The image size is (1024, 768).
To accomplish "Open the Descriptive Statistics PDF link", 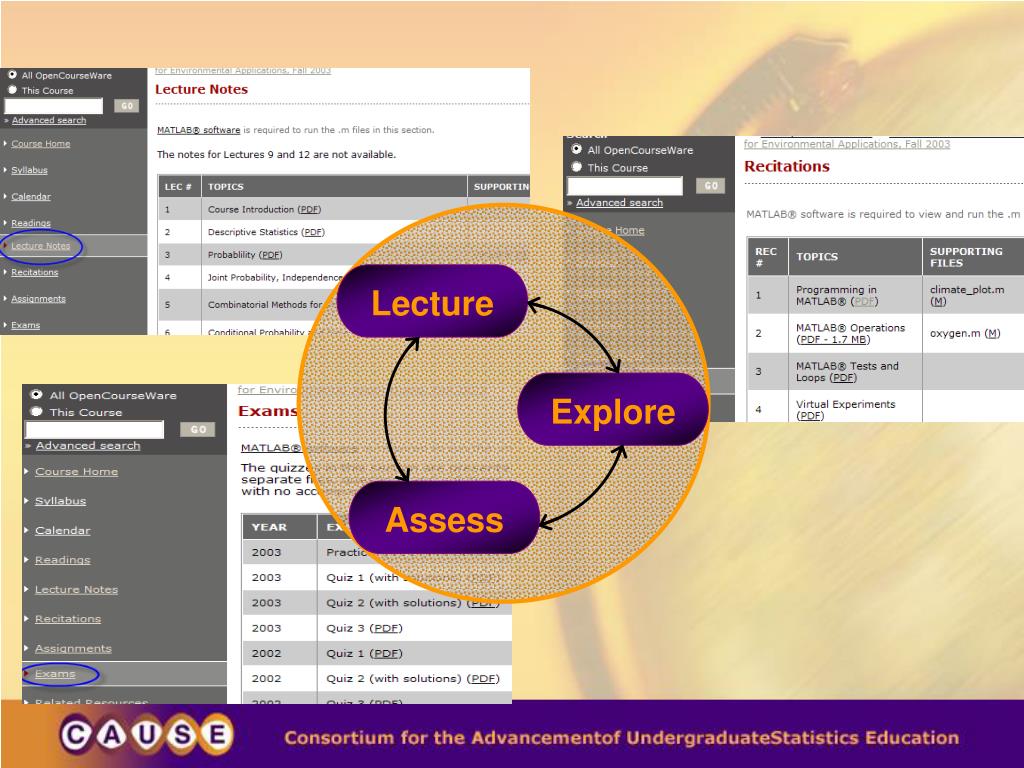I will click(x=313, y=232).
